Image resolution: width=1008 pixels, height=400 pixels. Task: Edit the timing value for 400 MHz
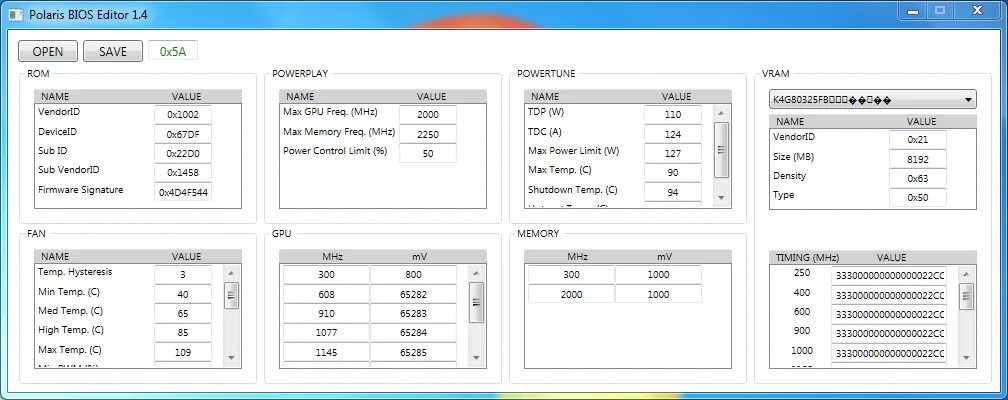tap(889, 295)
